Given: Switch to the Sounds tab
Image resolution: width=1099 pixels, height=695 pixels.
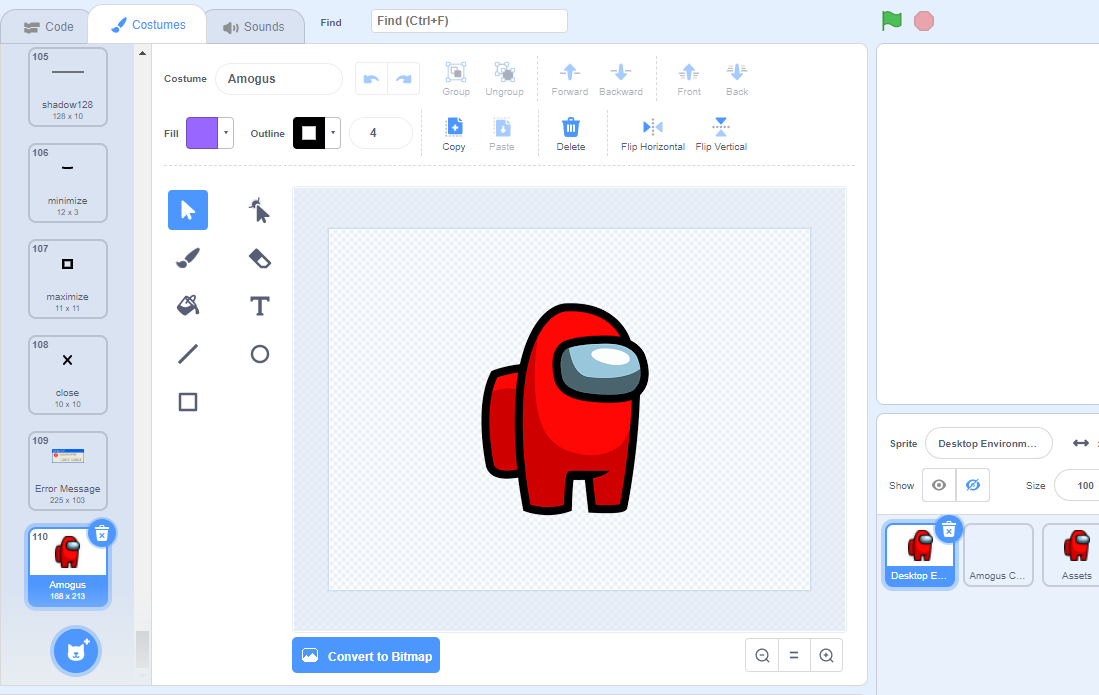Looking at the screenshot, I should (x=254, y=27).
